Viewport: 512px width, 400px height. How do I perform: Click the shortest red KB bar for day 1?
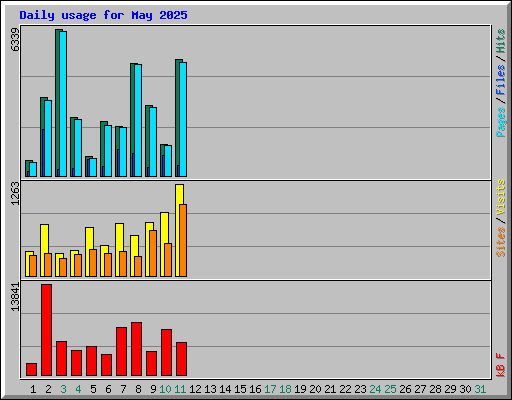click(x=31, y=370)
